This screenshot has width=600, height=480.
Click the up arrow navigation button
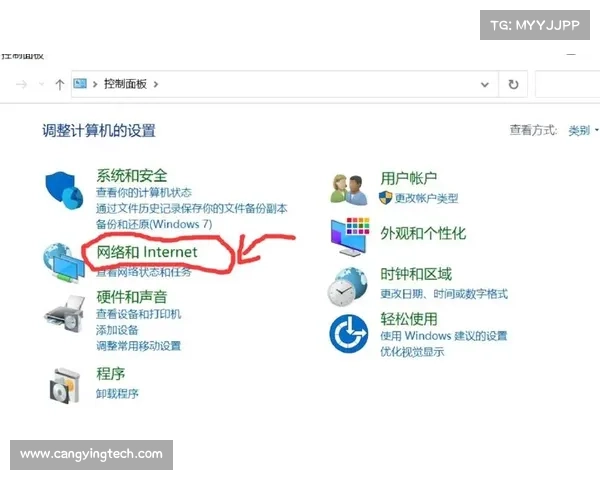pyautogui.click(x=60, y=84)
